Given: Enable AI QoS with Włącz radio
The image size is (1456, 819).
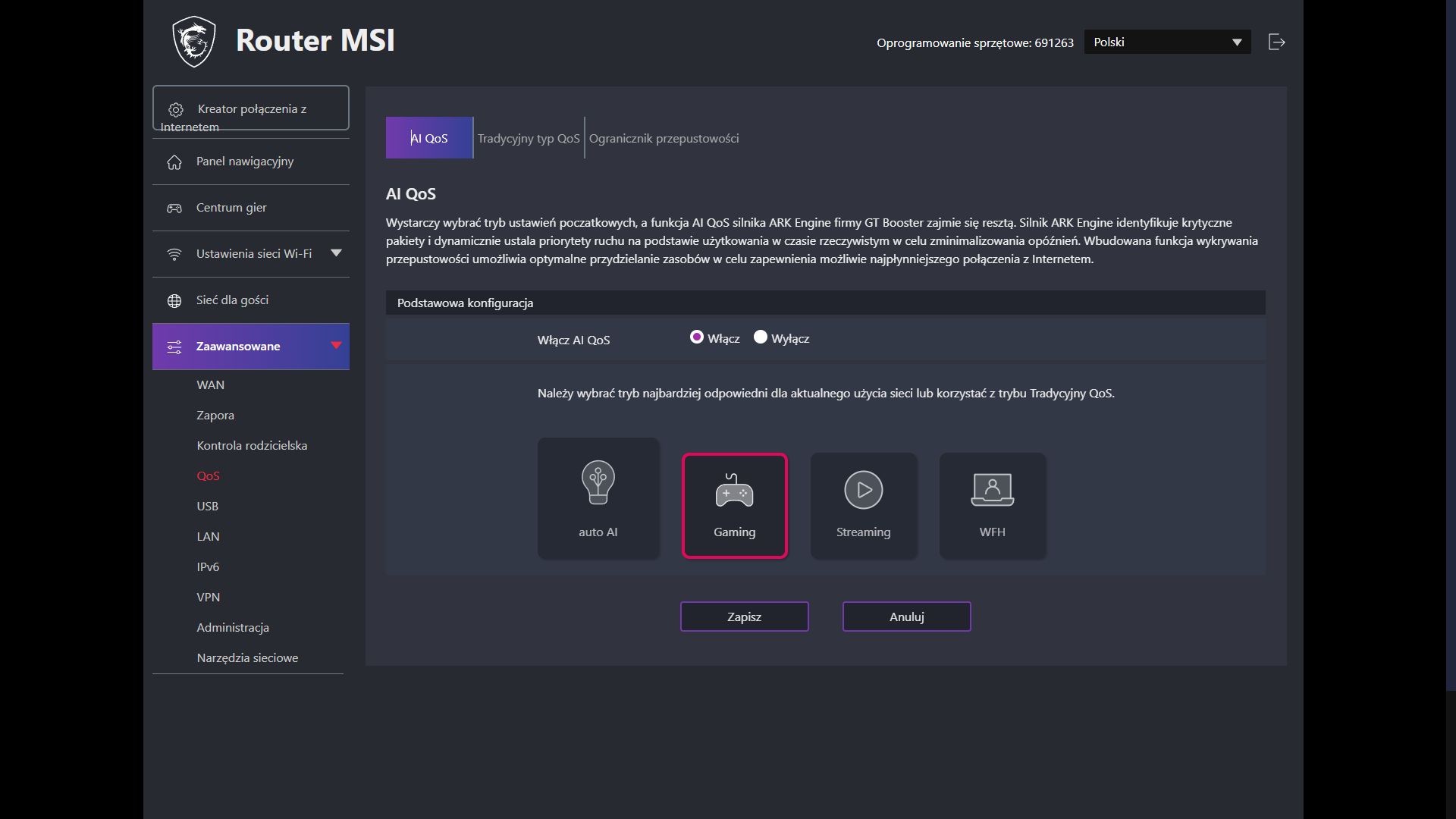Looking at the screenshot, I should click(697, 337).
